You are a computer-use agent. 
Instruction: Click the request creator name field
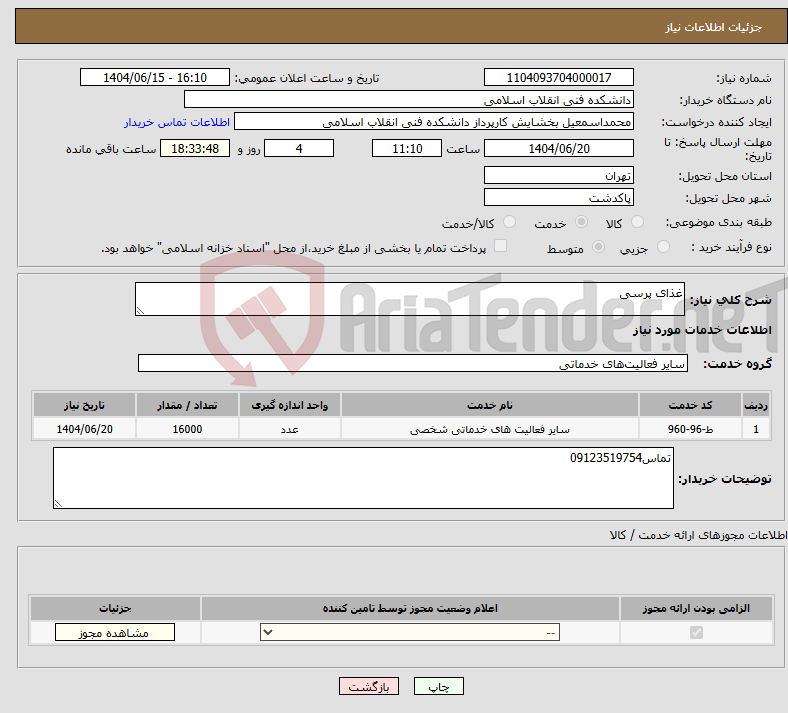point(434,122)
